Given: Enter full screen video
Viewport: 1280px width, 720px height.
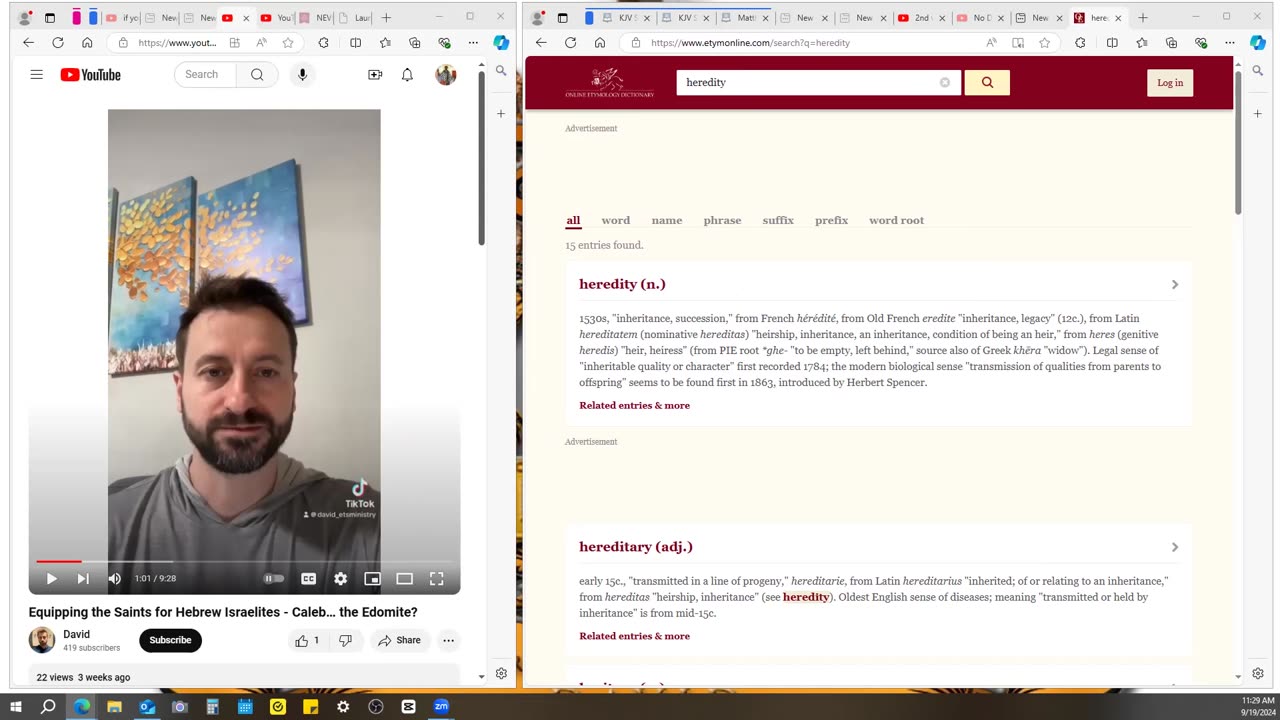Looking at the screenshot, I should tap(436, 578).
